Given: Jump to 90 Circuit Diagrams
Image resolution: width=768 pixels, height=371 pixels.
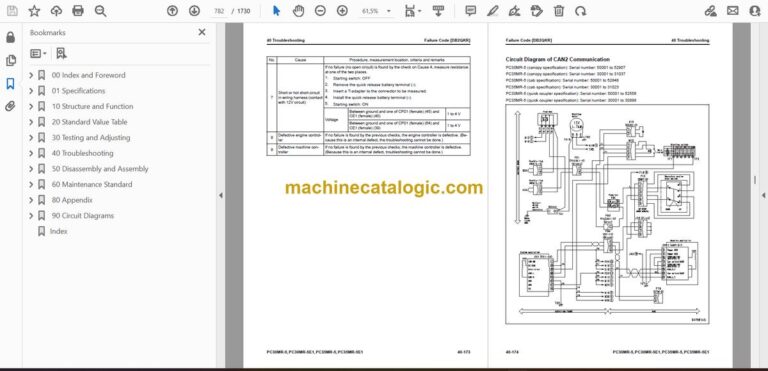Looking at the screenshot, I should (x=82, y=216).
